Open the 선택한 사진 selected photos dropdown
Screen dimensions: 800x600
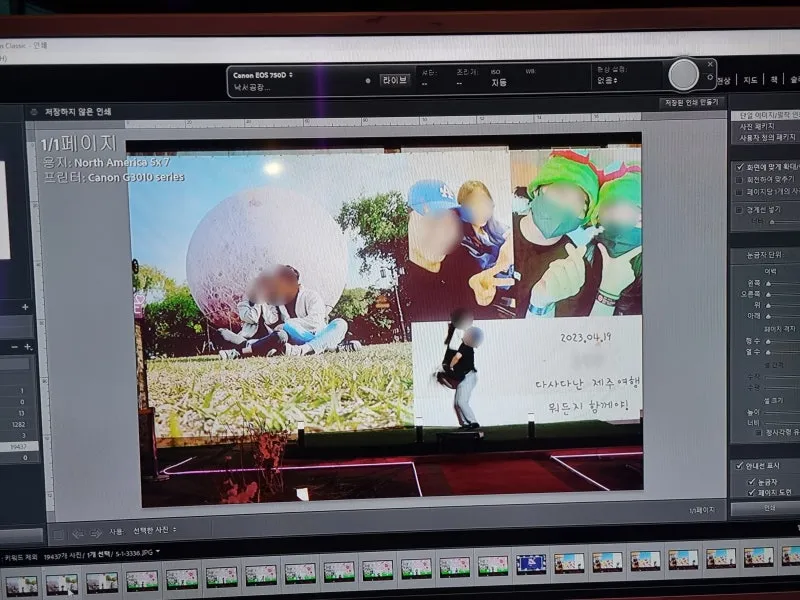(x=156, y=532)
